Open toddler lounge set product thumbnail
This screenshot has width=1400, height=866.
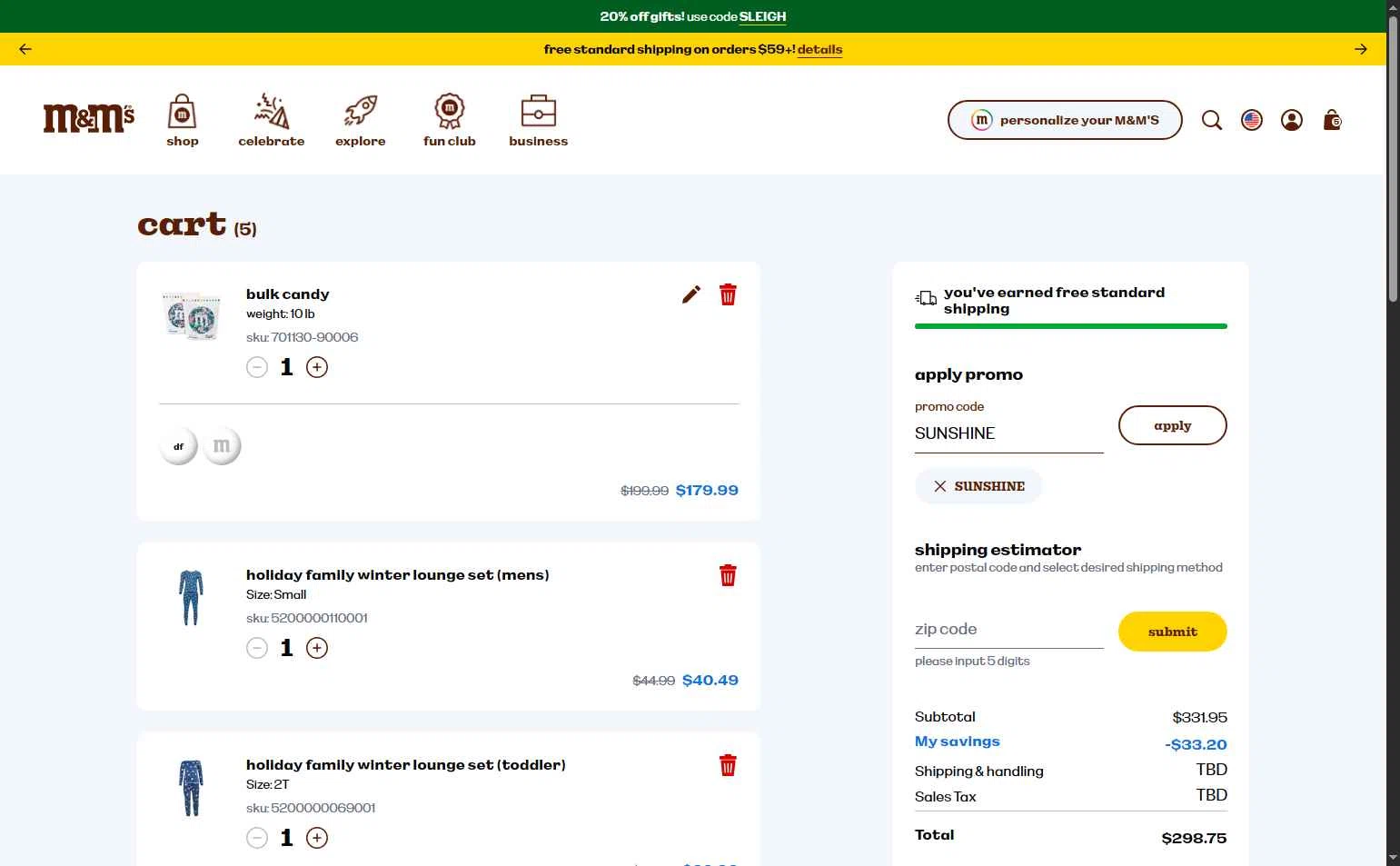point(191,788)
